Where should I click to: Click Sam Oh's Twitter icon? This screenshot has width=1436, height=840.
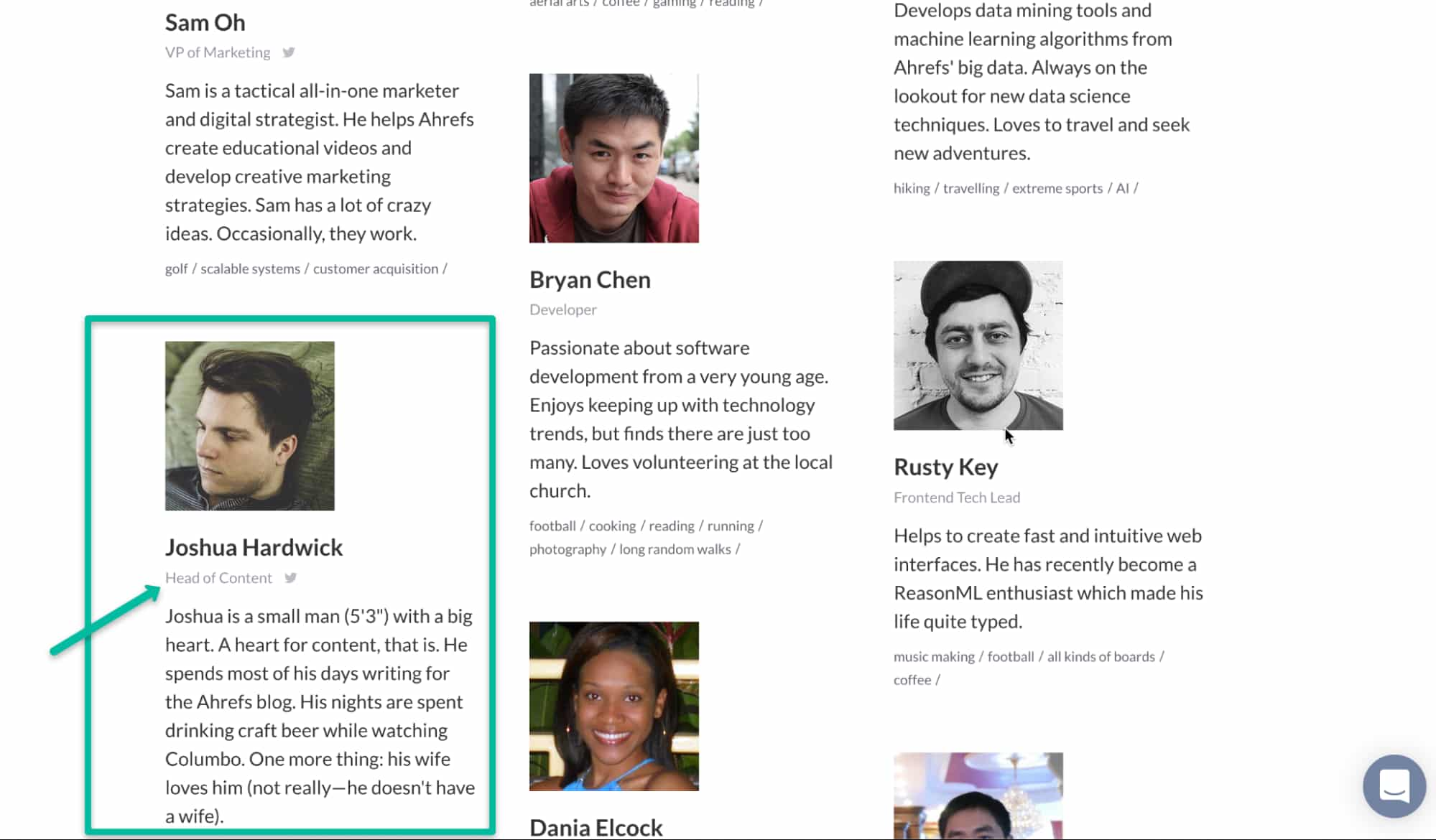[289, 52]
